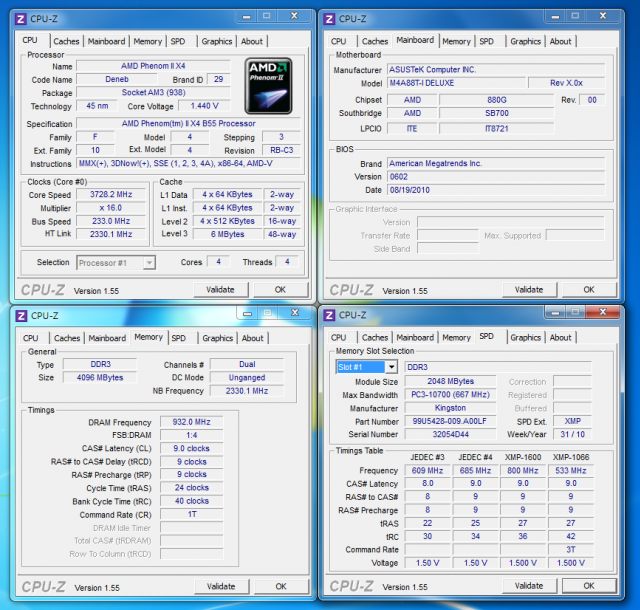Click OK in the Mainboard window
The height and width of the screenshot is (610, 640).
click(x=589, y=289)
